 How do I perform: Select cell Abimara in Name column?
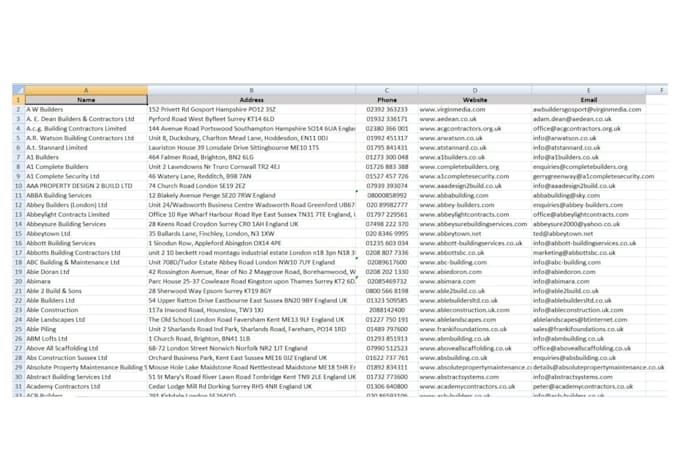point(86,281)
